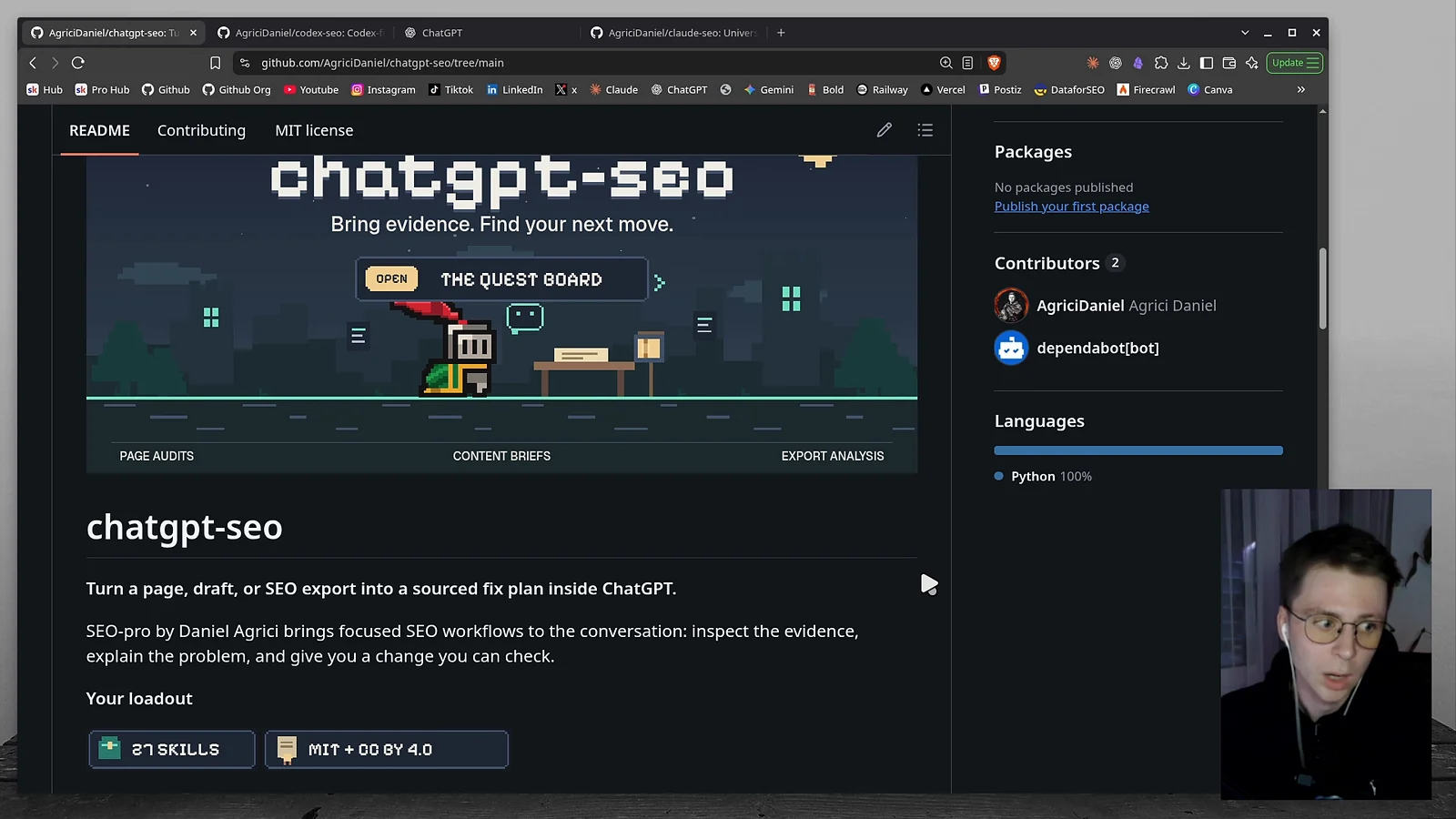View site information in the address bar
1456x819 pixels.
tap(245, 63)
